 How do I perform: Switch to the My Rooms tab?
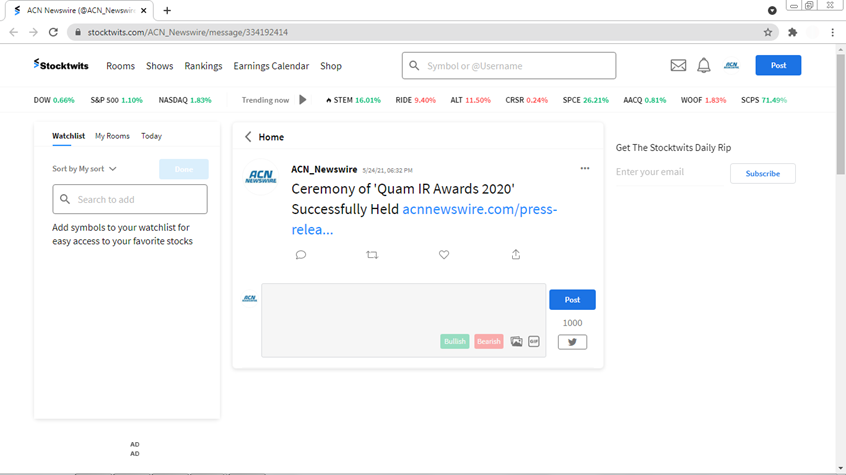[112, 136]
